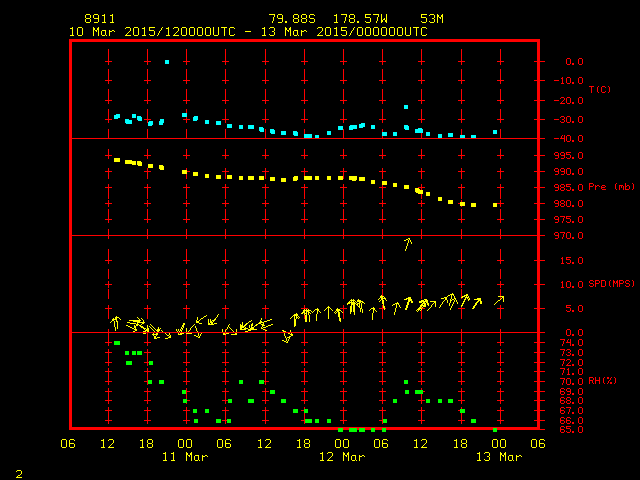Click the "990.0" pressure scale value

569,171
